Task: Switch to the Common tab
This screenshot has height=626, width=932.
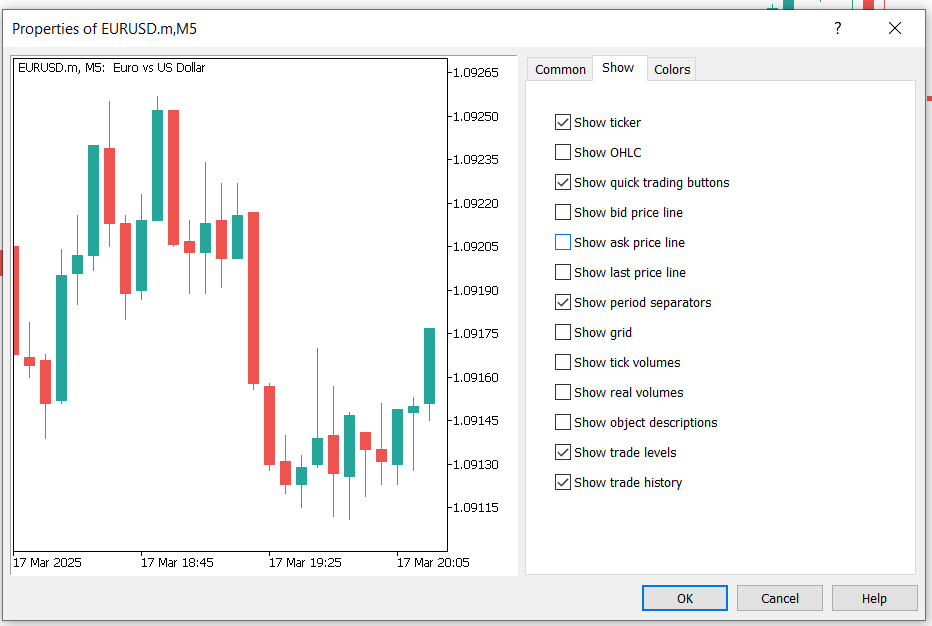Action: point(560,69)
